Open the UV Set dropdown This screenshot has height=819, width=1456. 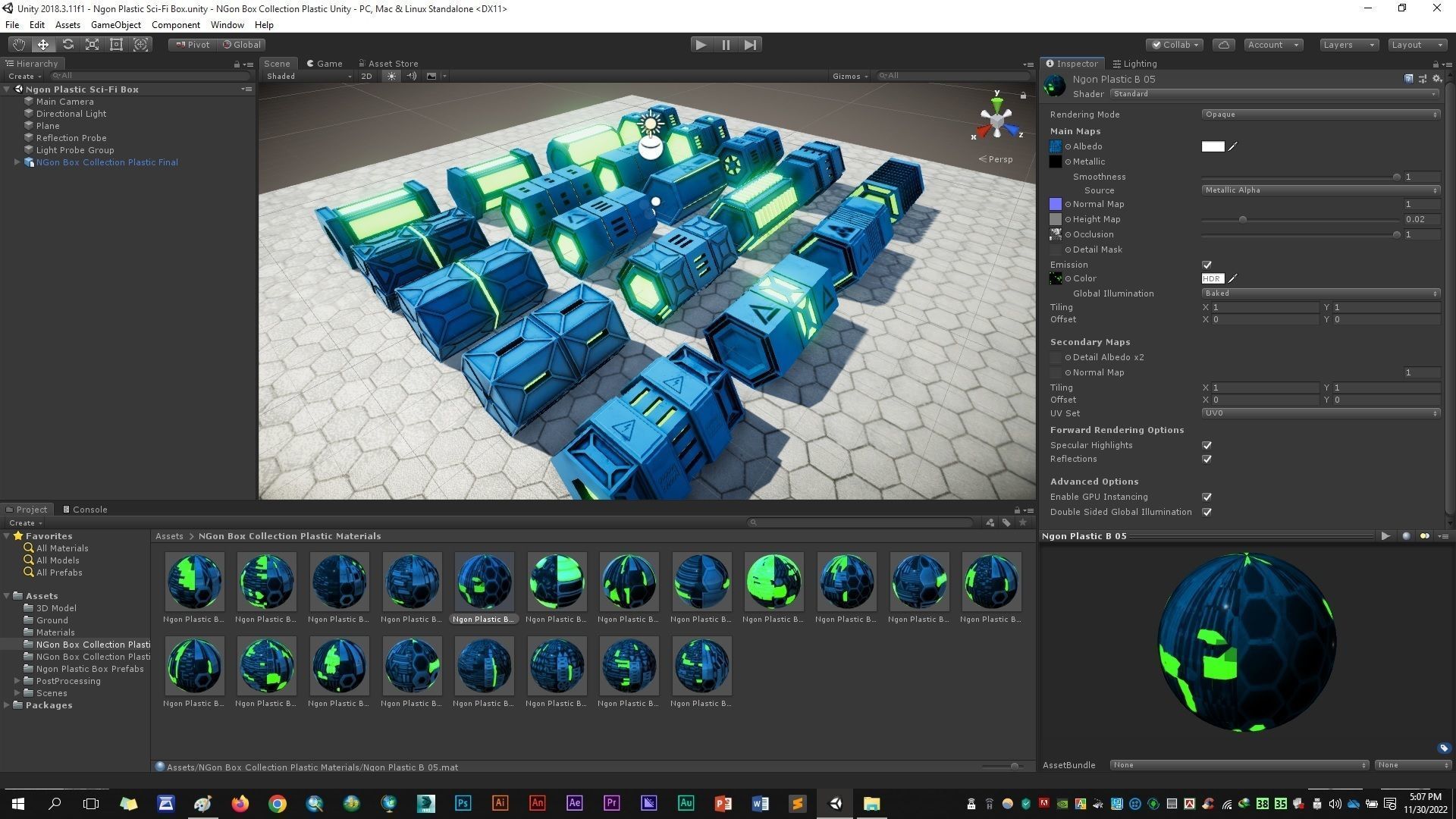tap(1320, 413)
